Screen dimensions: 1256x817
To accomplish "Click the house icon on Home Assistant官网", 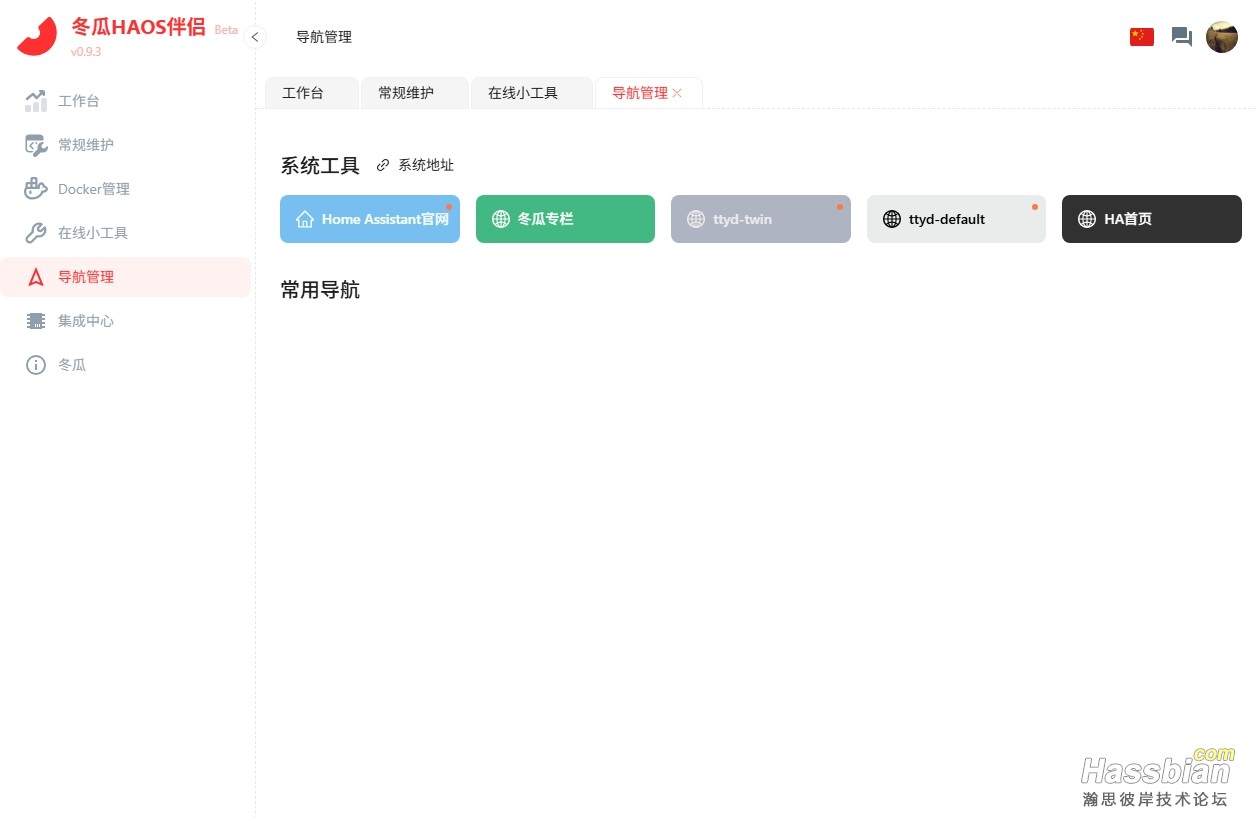I will point(305,219).
